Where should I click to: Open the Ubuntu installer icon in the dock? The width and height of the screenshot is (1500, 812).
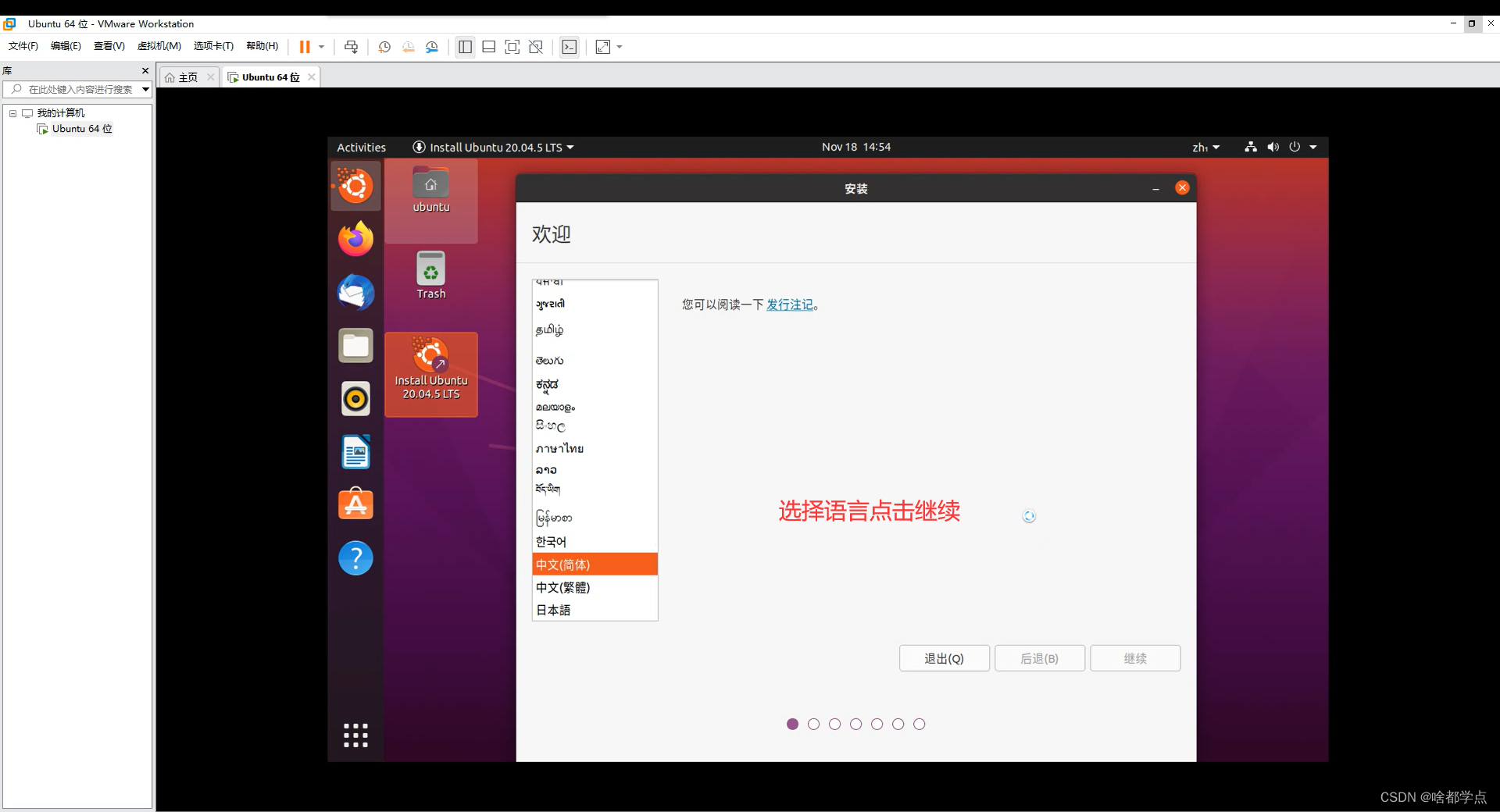(355, 186)
